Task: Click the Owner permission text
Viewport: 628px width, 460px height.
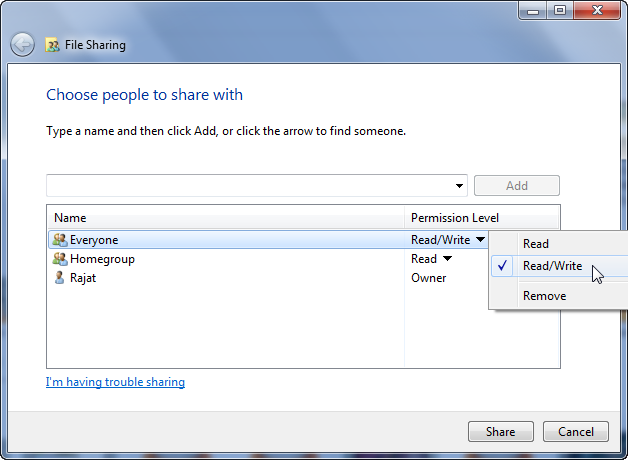Action: pos(429,278)
